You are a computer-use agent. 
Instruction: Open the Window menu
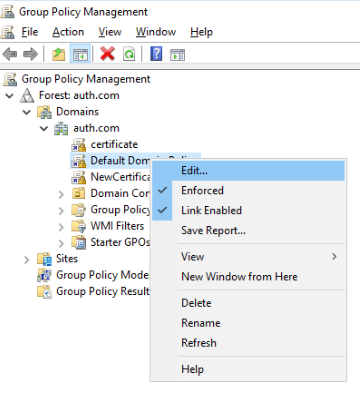156,32
